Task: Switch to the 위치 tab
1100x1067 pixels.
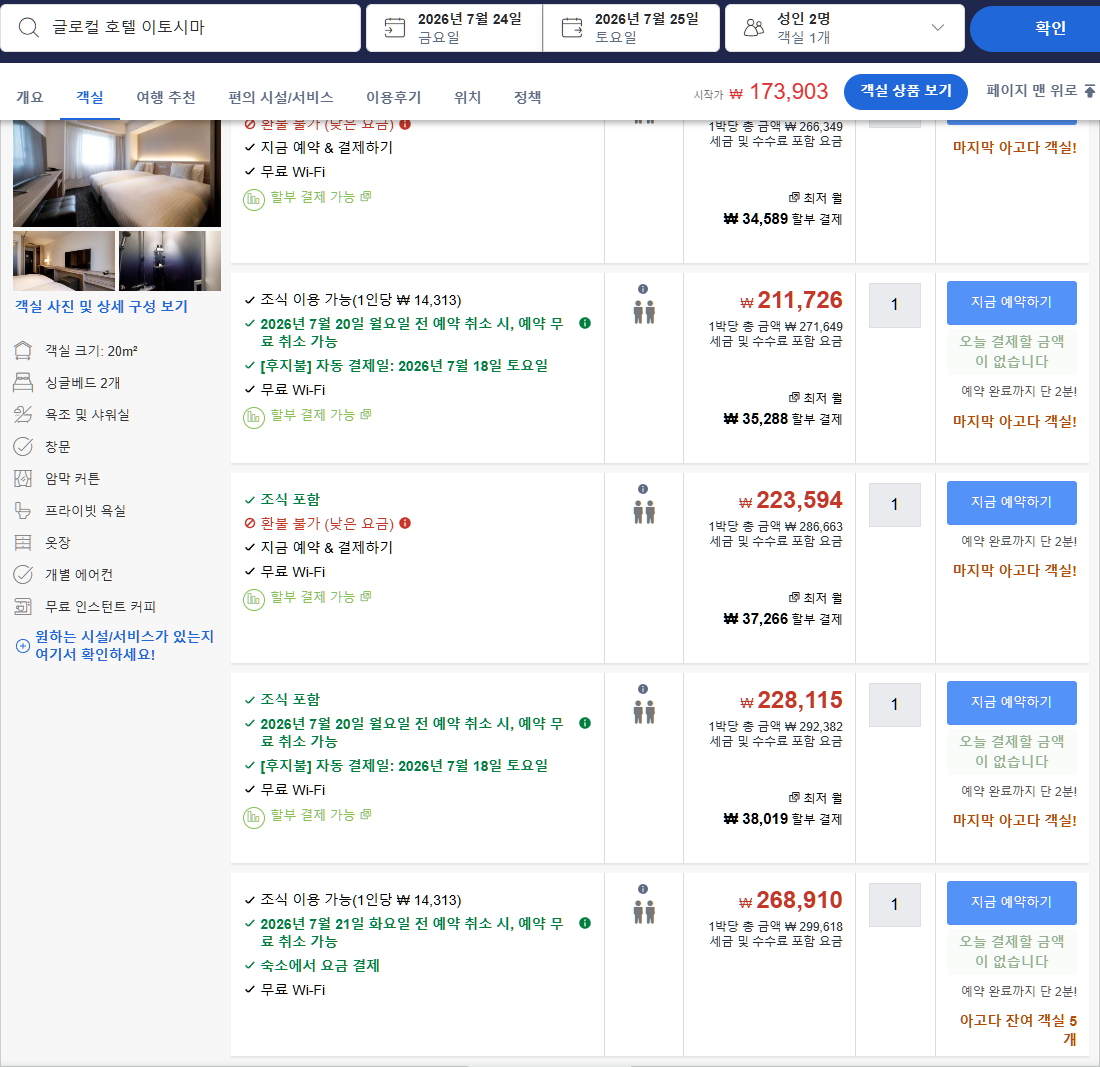Action: 468,97
